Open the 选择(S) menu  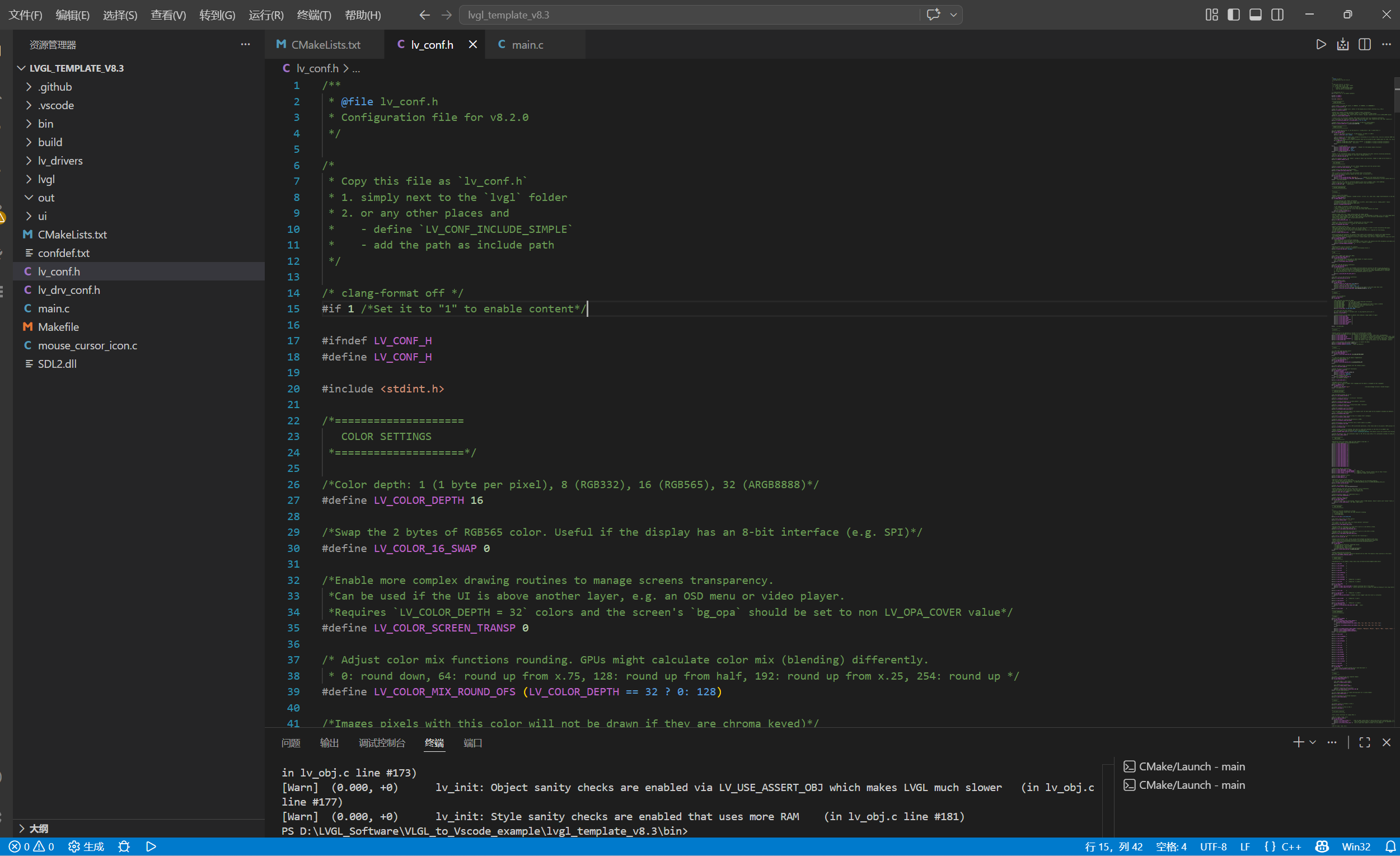coord(120,15)
